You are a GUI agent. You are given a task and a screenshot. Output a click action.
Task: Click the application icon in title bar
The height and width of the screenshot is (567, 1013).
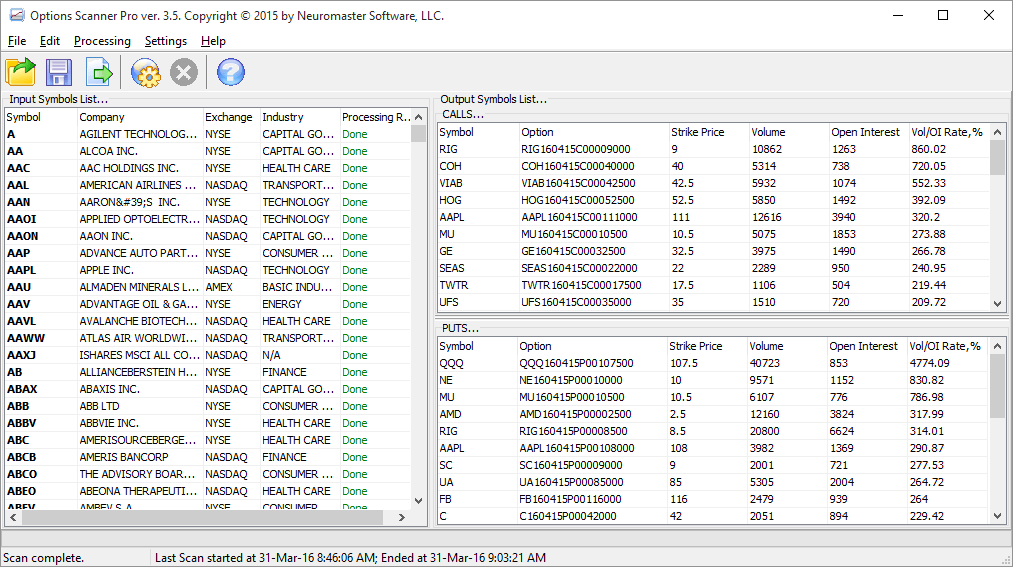point(17,15)
